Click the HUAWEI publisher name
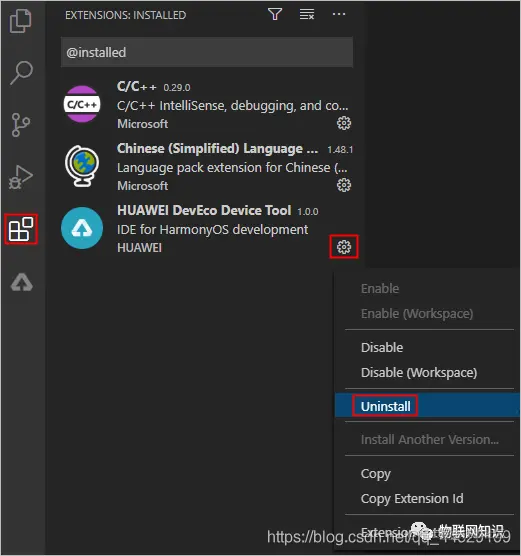 (x=139, y=248)
